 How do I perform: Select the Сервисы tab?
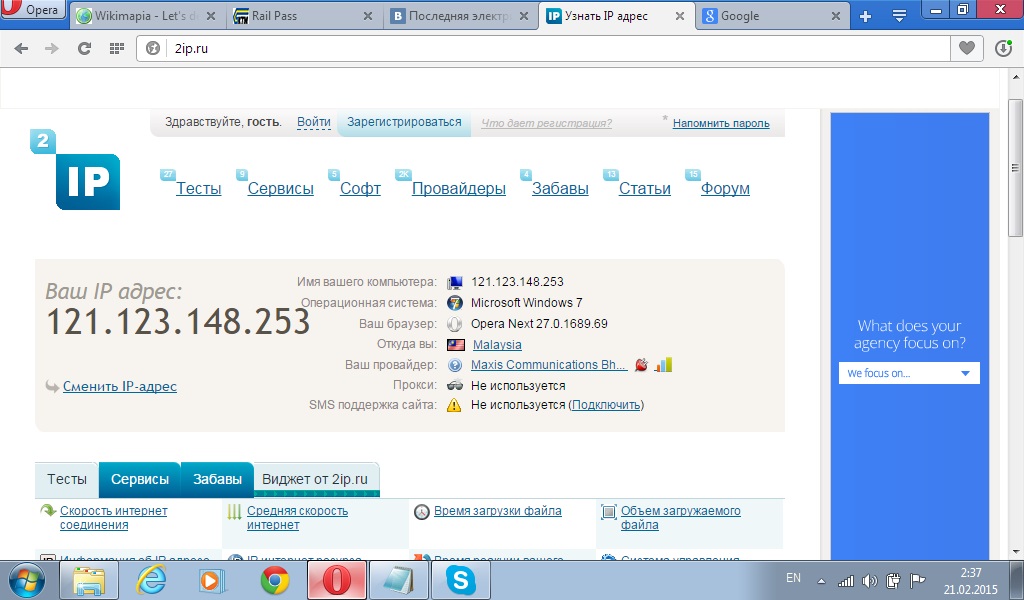pyautogui.click(x=140, y=479)
